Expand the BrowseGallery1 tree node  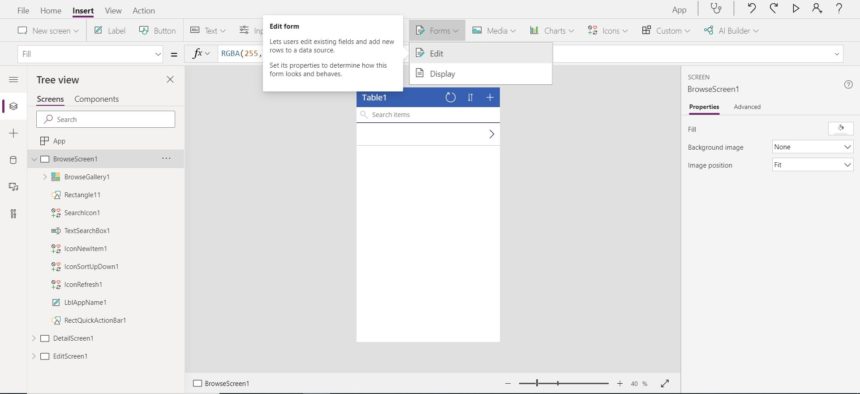click(44, 177)
